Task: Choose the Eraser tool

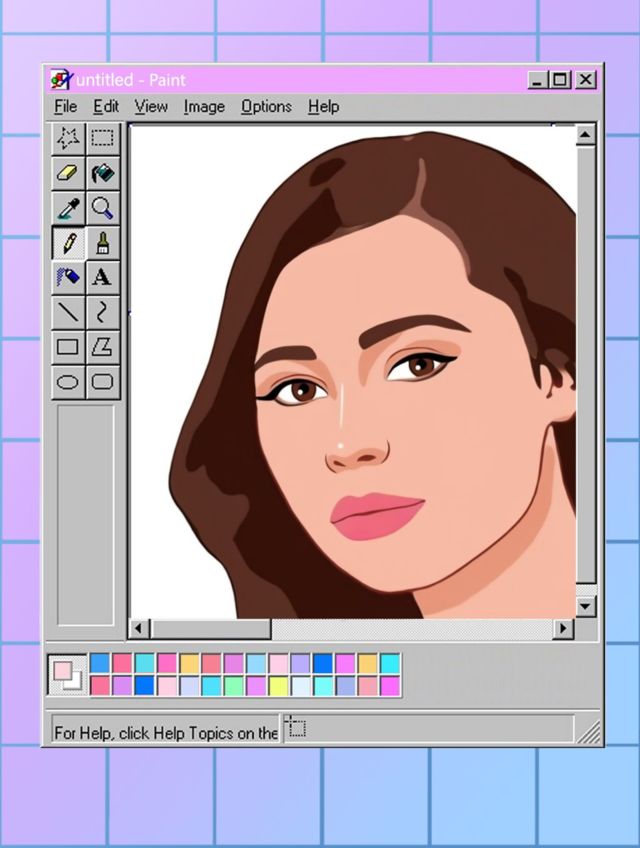Action: (68, 173)
